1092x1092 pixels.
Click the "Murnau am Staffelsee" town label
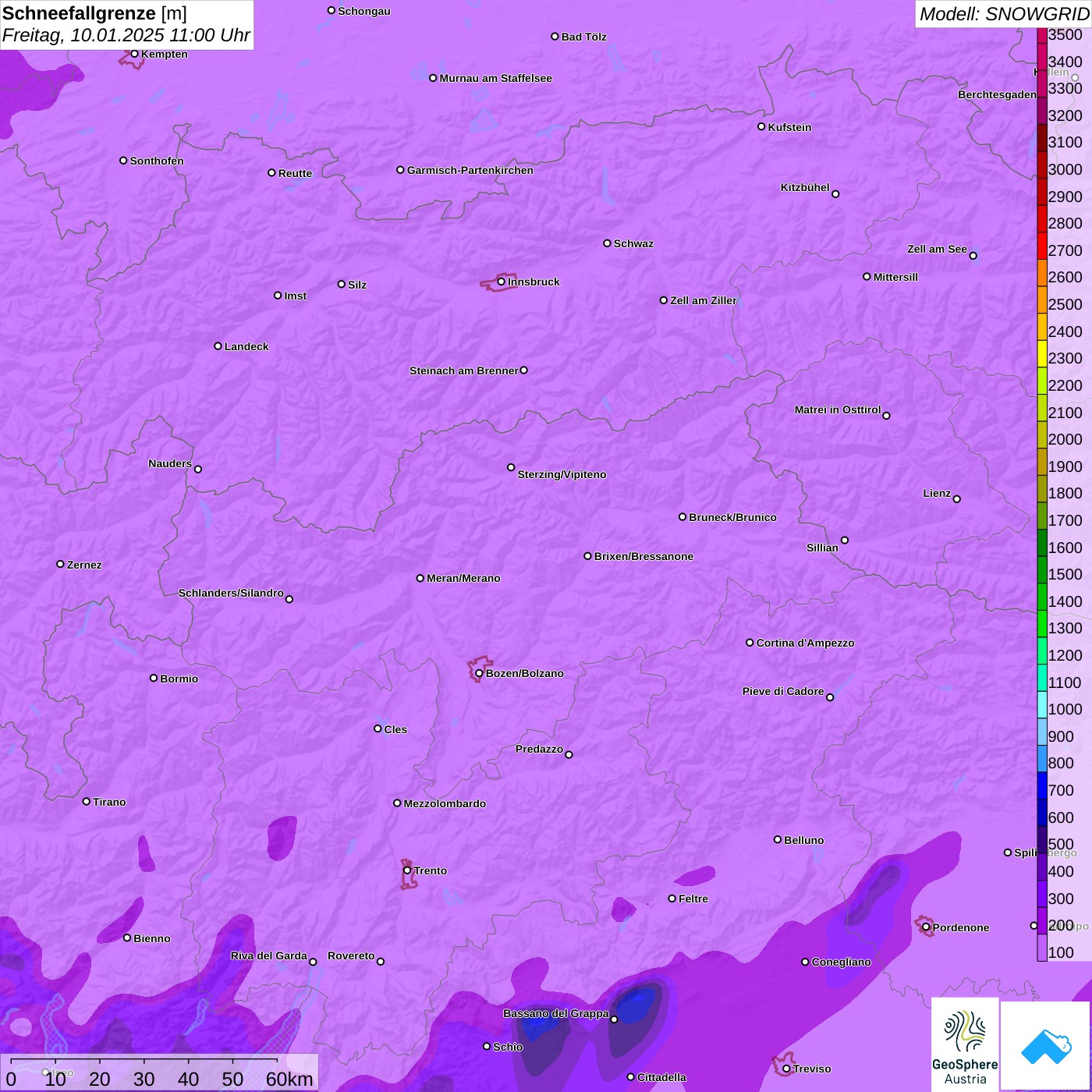pyautogui.click(x=495, y=78)
